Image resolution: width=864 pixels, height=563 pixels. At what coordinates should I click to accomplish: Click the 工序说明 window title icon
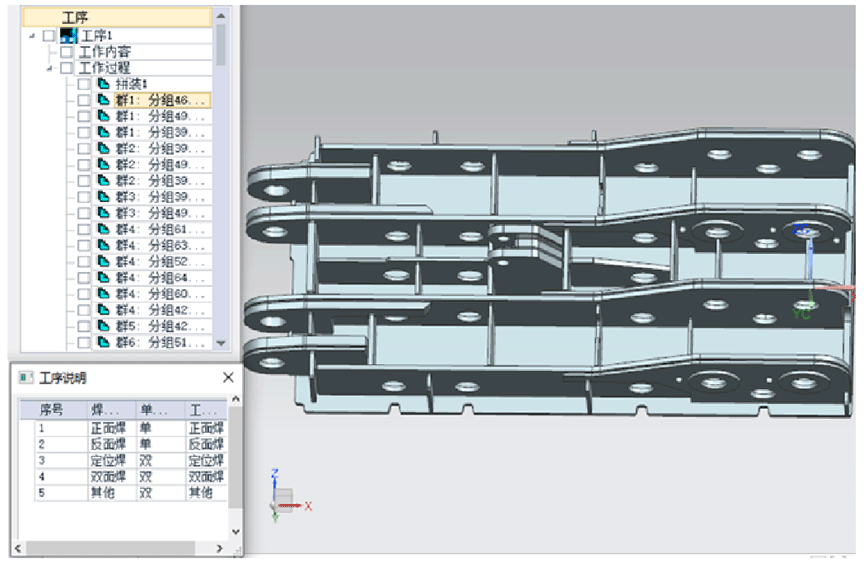click(26, 378)
